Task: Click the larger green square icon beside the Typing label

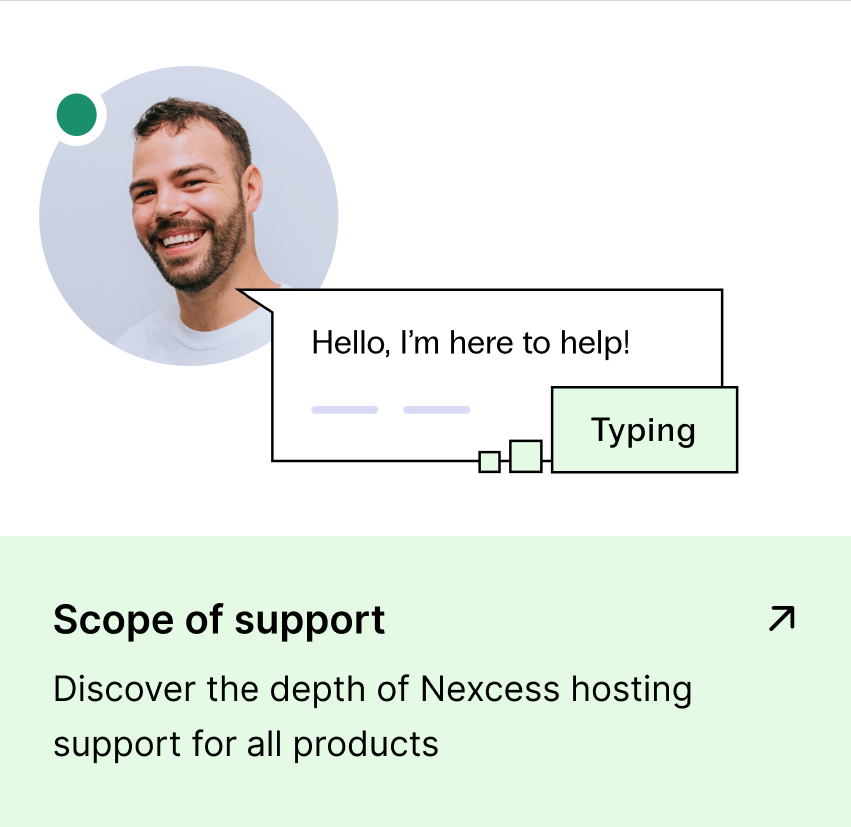Action: click(524, 457)
